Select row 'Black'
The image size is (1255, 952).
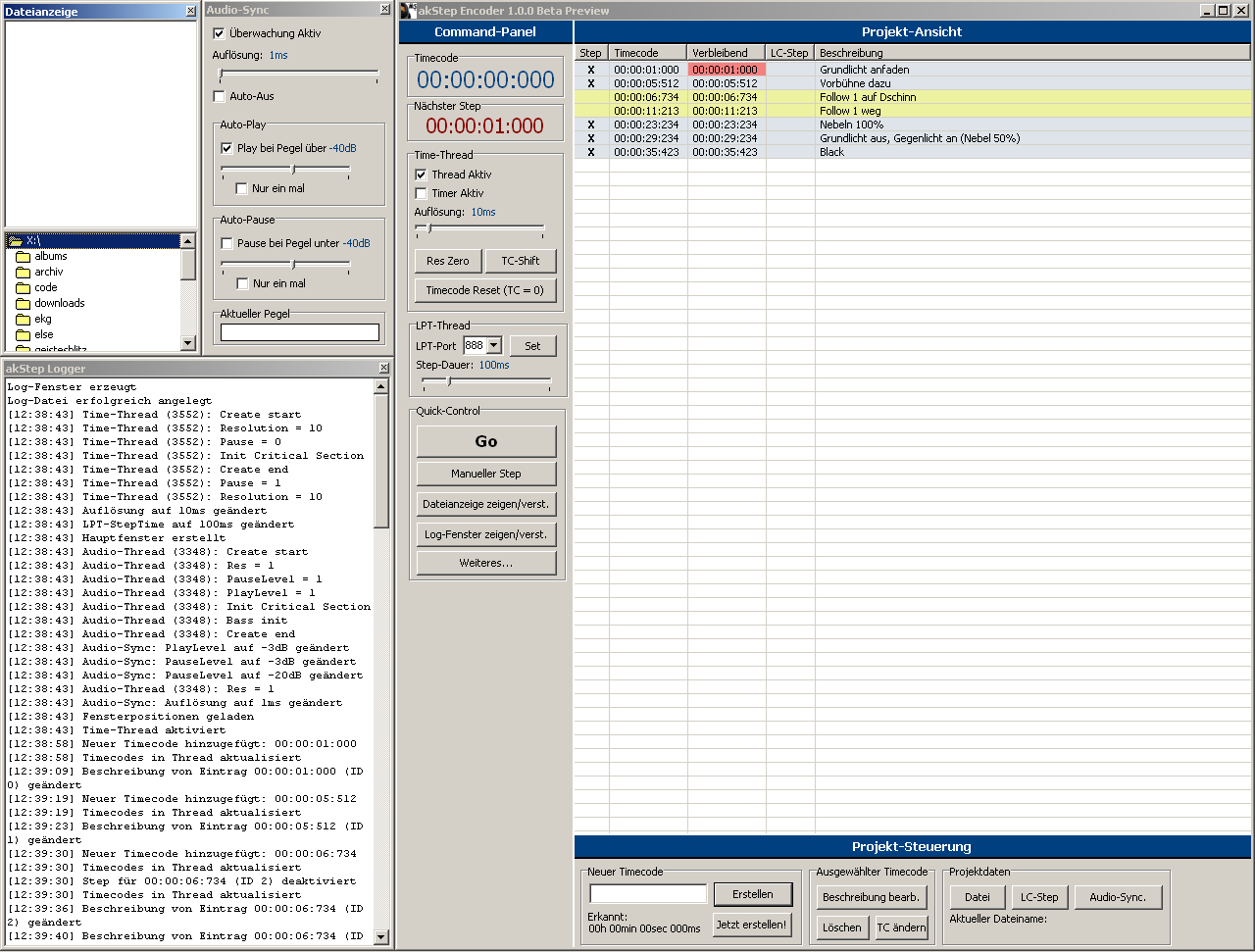pos(913,152)
